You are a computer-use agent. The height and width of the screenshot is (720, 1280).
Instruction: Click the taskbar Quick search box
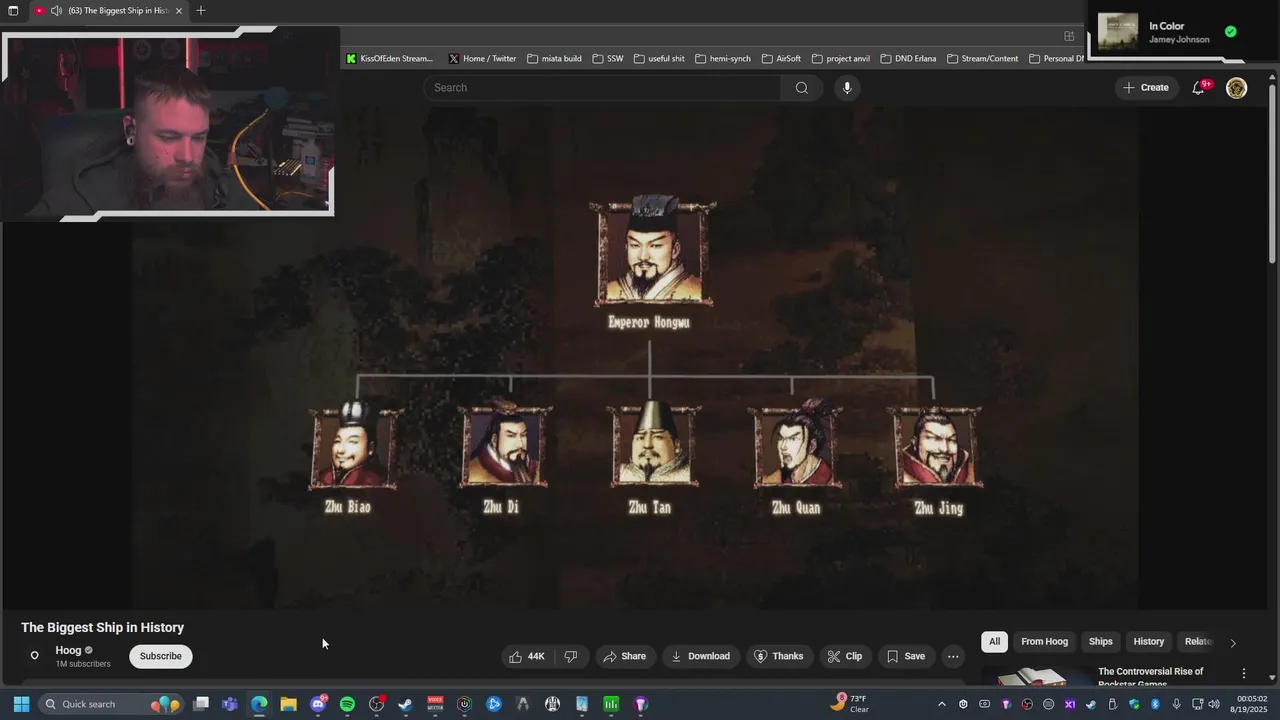(112, 704)
